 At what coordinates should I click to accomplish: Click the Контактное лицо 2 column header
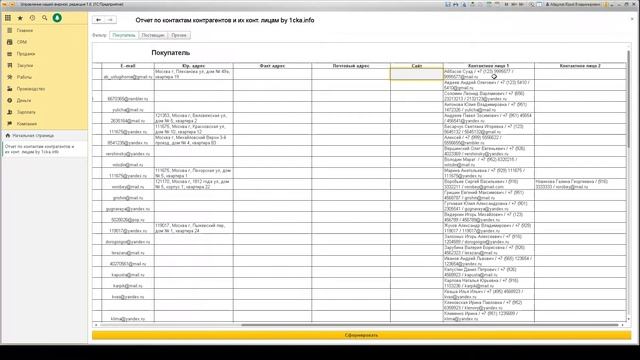coord(580,65)
